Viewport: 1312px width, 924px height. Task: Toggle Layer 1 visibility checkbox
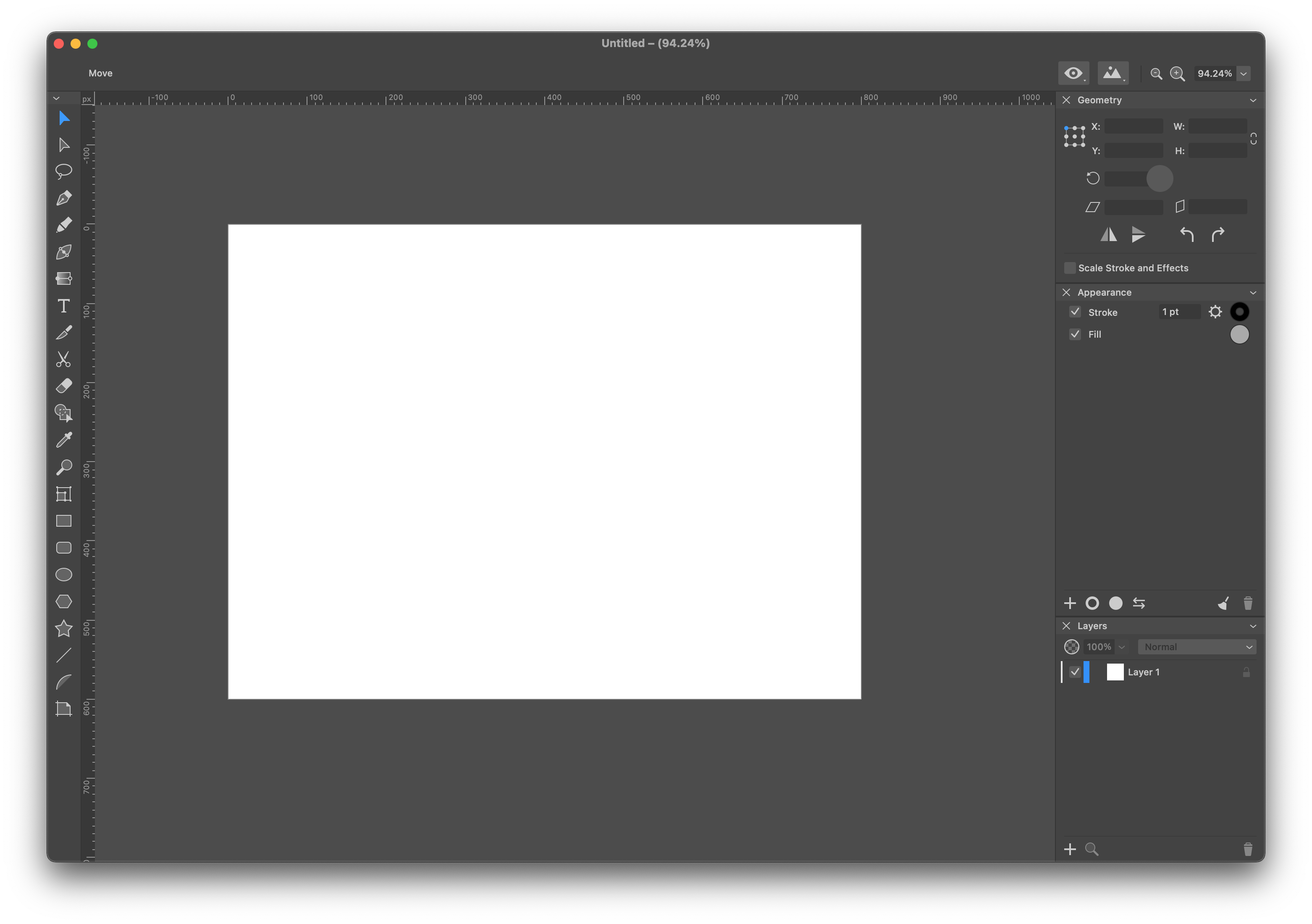coord(1075,672)
